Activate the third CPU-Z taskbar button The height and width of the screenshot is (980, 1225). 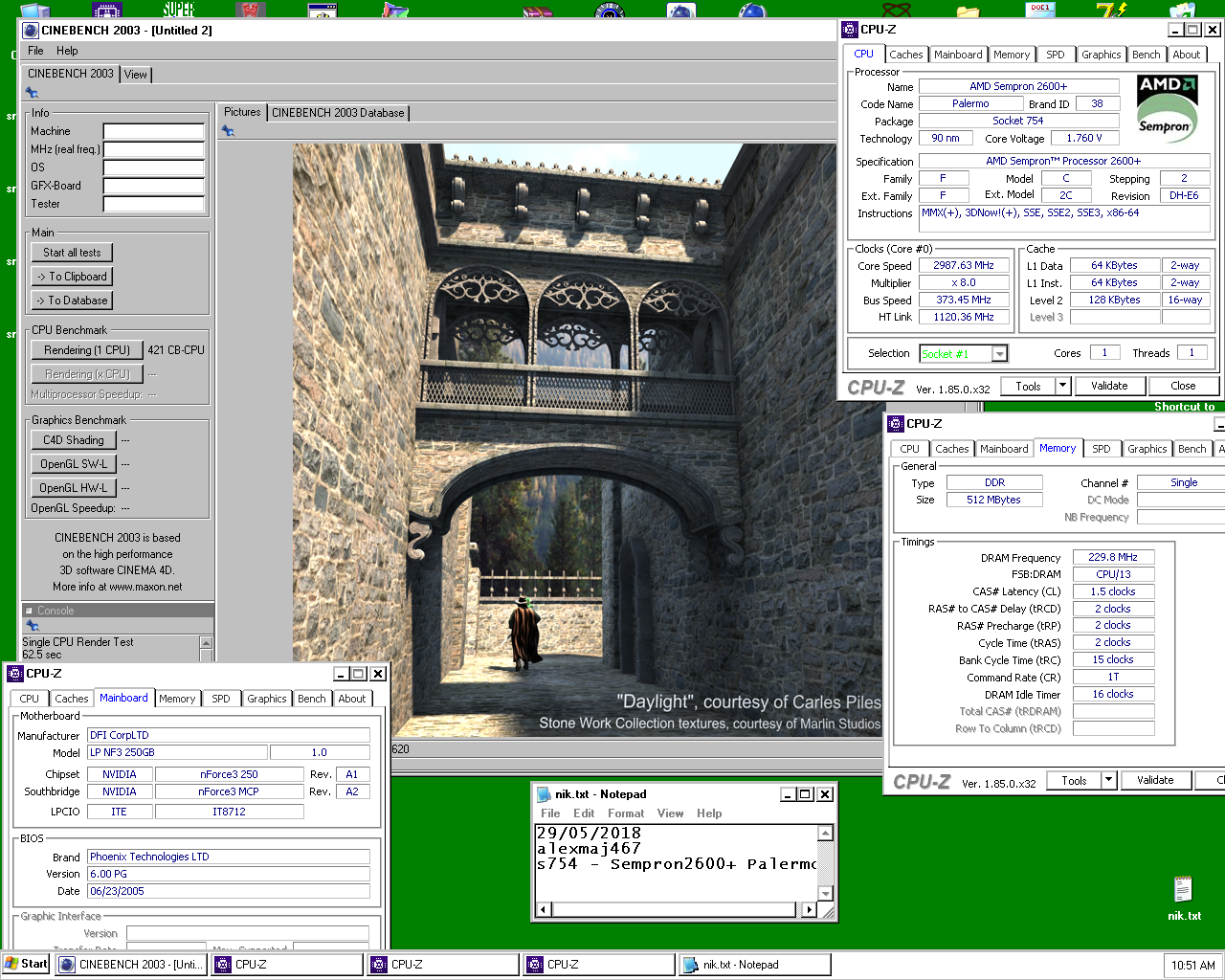pyautogui.click(x=601, y=965)
